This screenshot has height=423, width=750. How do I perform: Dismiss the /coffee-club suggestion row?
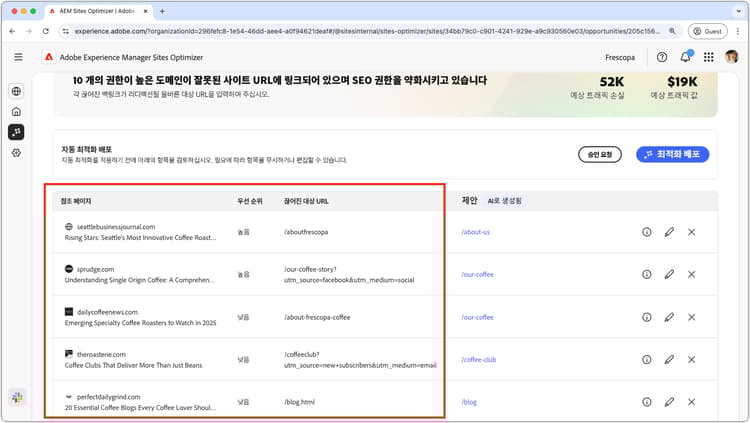(x=692, y=359)
